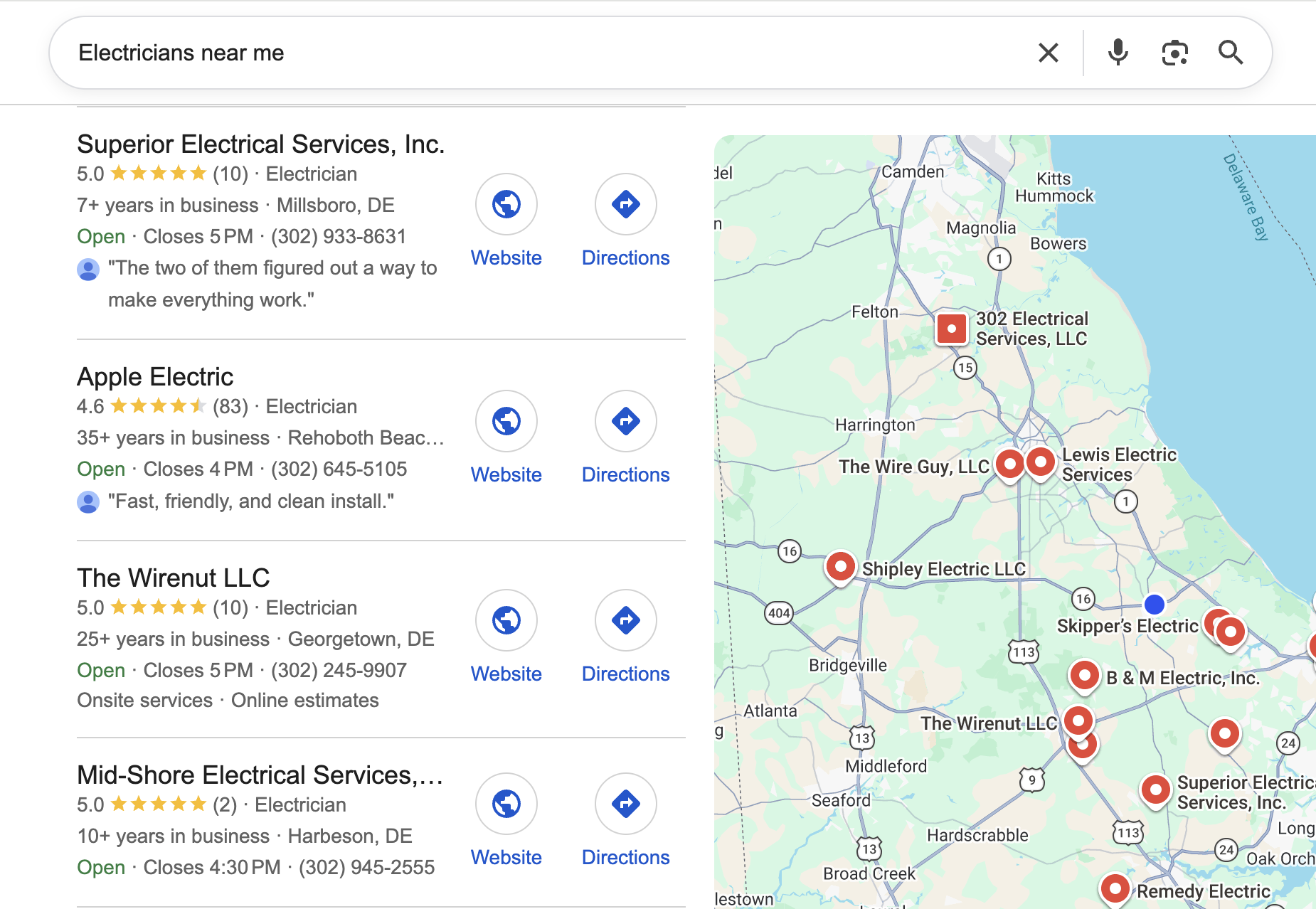Click the Bridgeville town label on the map
Image resolution: width=1316 pixels, height=909 pixels.
(848, 665)
